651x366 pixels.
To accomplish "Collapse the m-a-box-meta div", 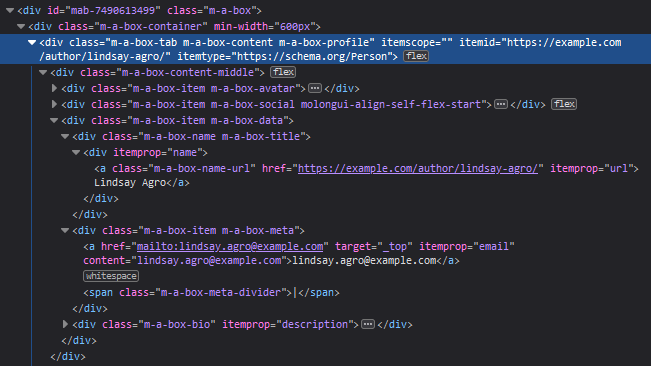I will [x=65, y=230].
